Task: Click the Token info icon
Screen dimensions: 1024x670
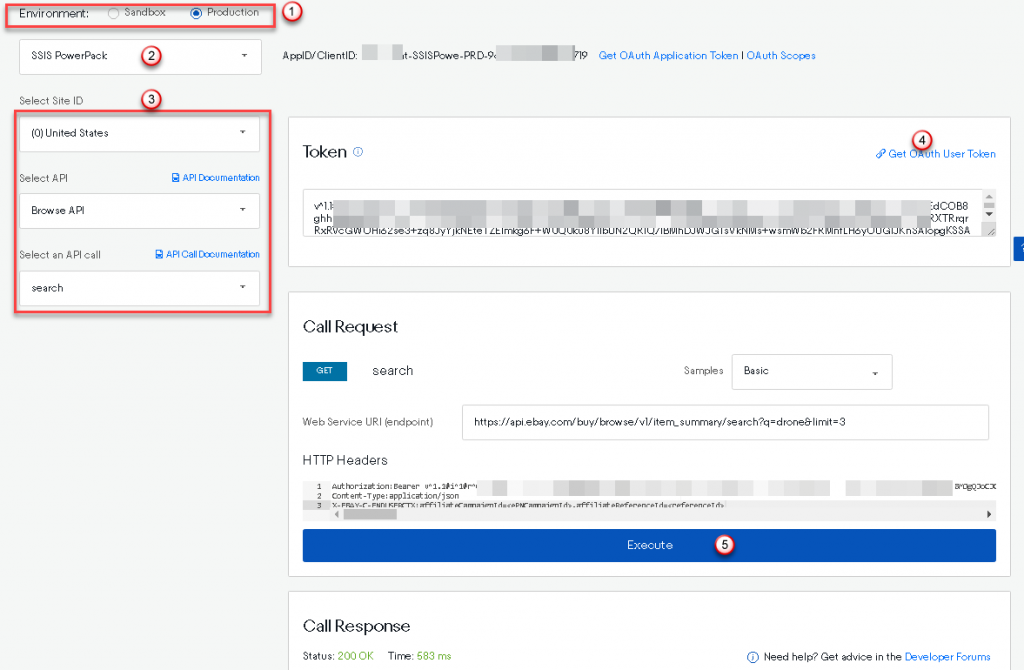Action: 358,151
